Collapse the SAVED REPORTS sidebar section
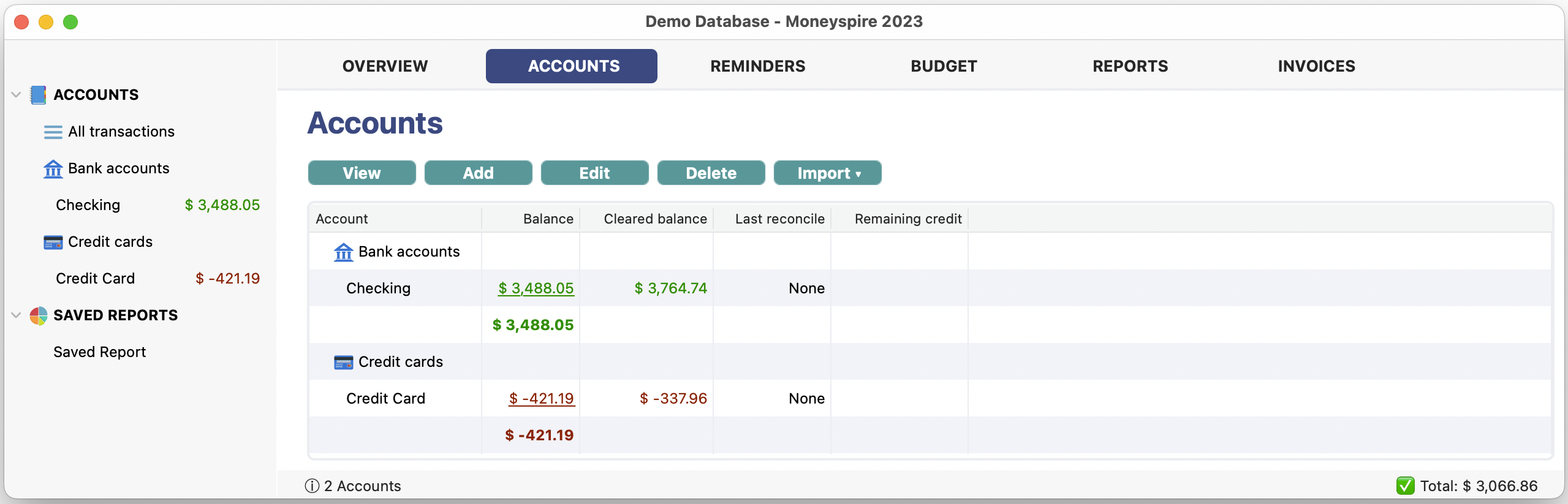Screen dimensions: 1568x504 click(x=17, y=315)
